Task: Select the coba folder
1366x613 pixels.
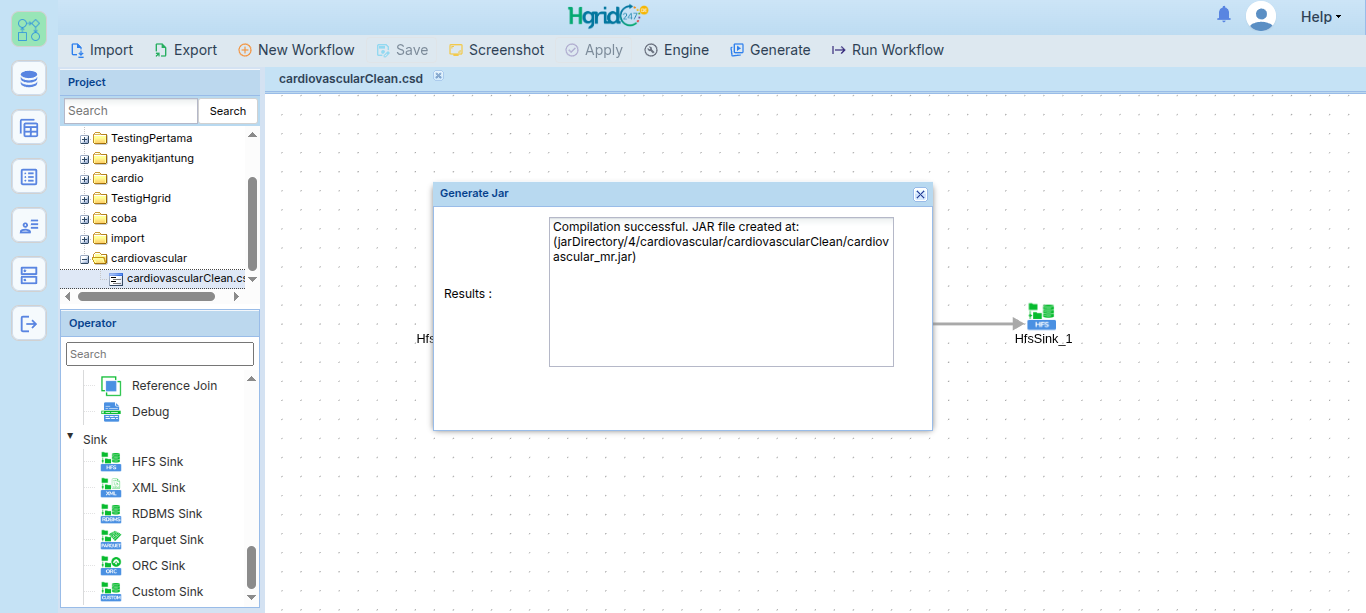Action: (124, 218)
